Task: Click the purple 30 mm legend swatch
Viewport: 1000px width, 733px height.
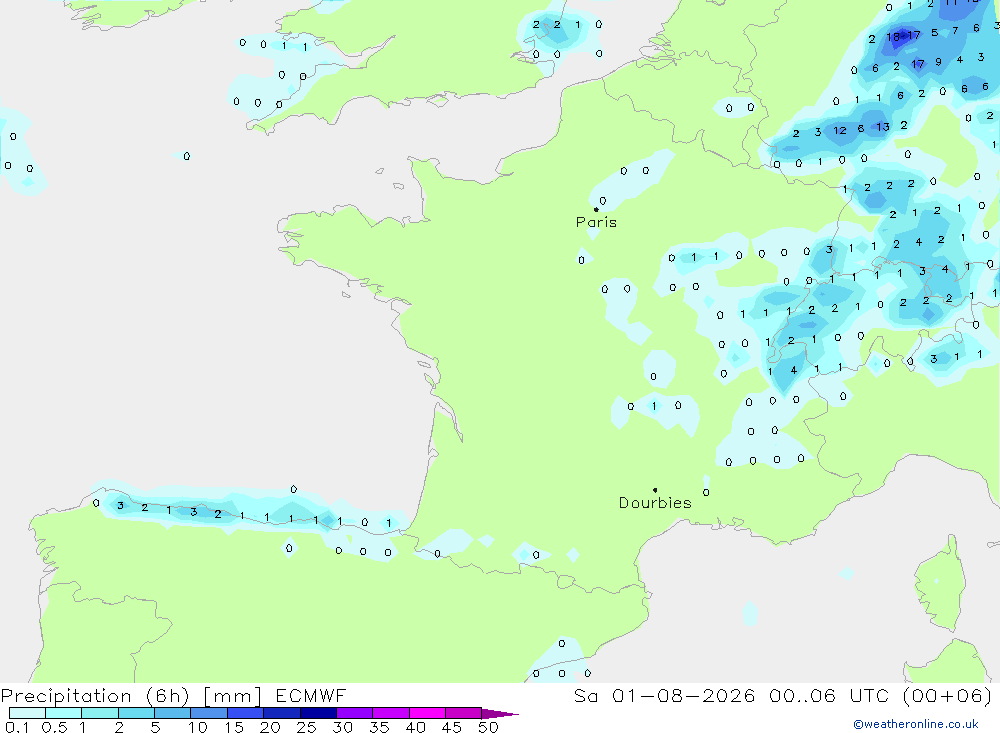Action: (355, 713)
